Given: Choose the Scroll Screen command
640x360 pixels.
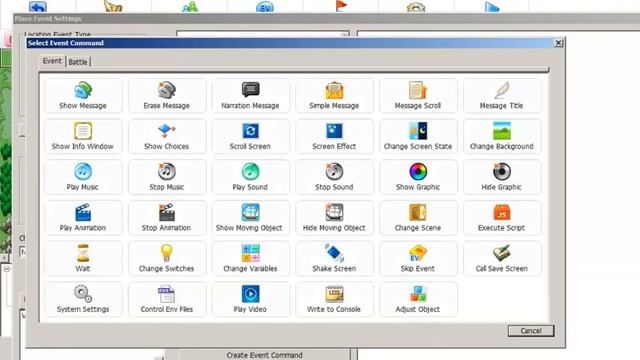Looking at the screenshot, I should (251, 137).
